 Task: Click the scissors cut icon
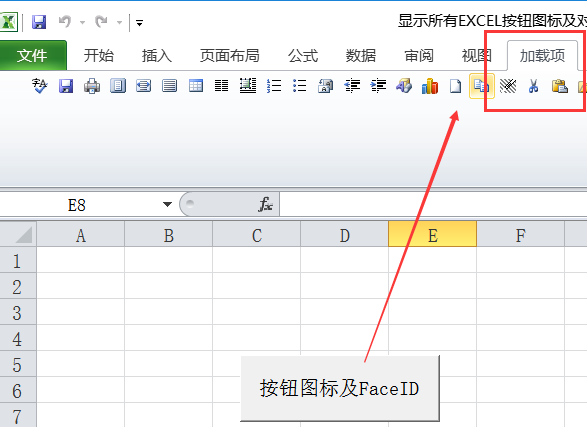(x=533, y=86)
